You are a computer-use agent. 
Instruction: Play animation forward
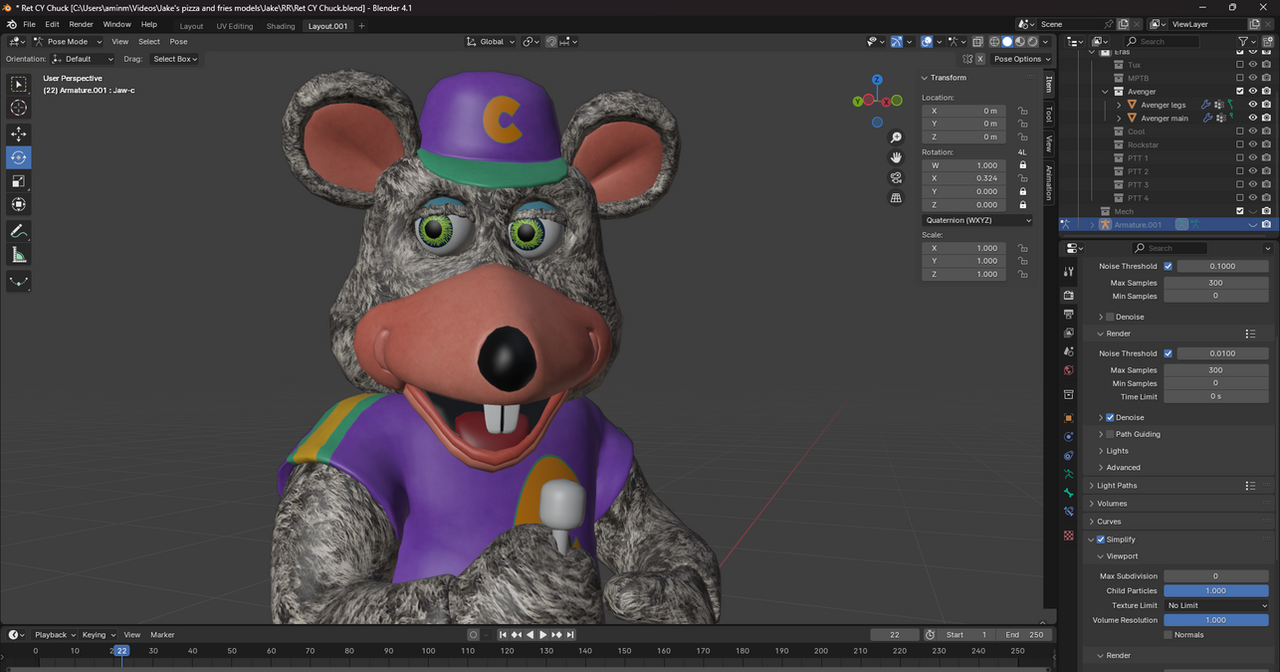[543, 635]
